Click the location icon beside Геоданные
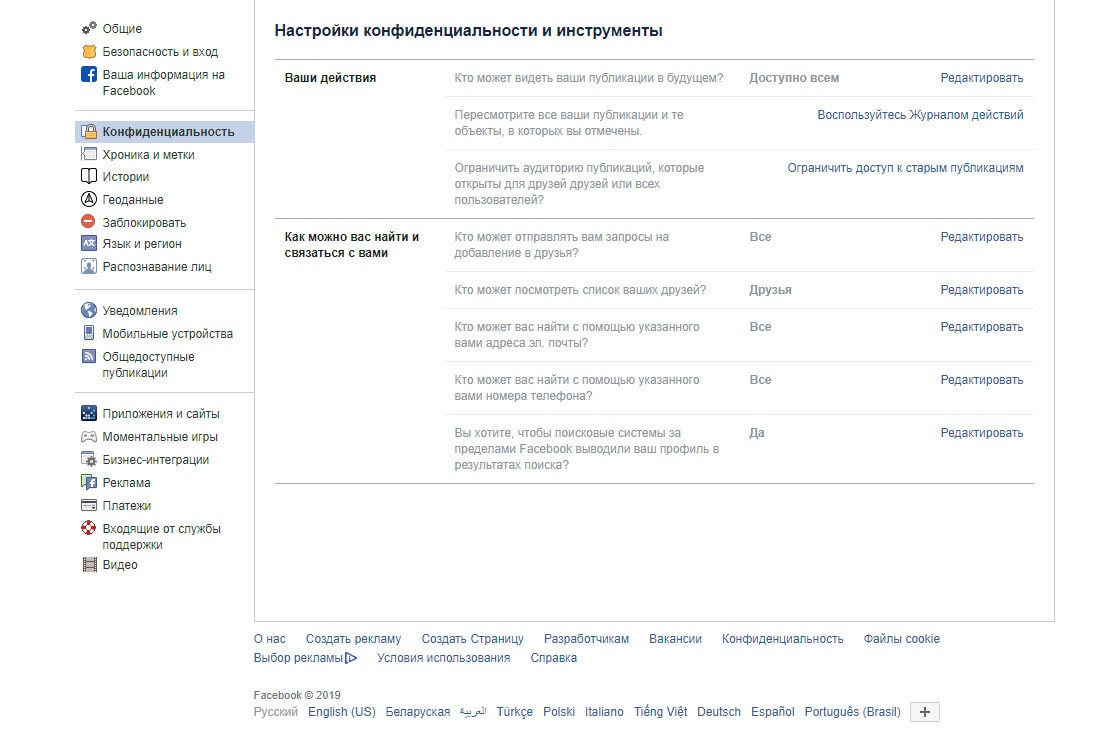Image resolution: width=1100 pixels, height=733 pixels. click(89, 199)
